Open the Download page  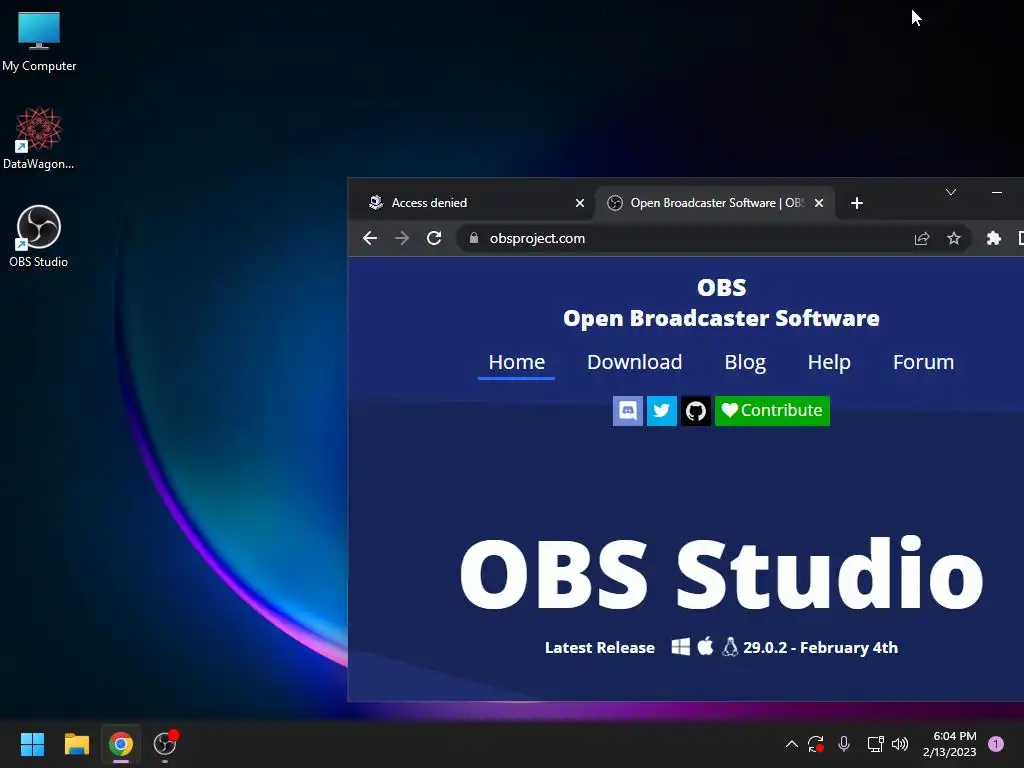click(x=634, y=362)
